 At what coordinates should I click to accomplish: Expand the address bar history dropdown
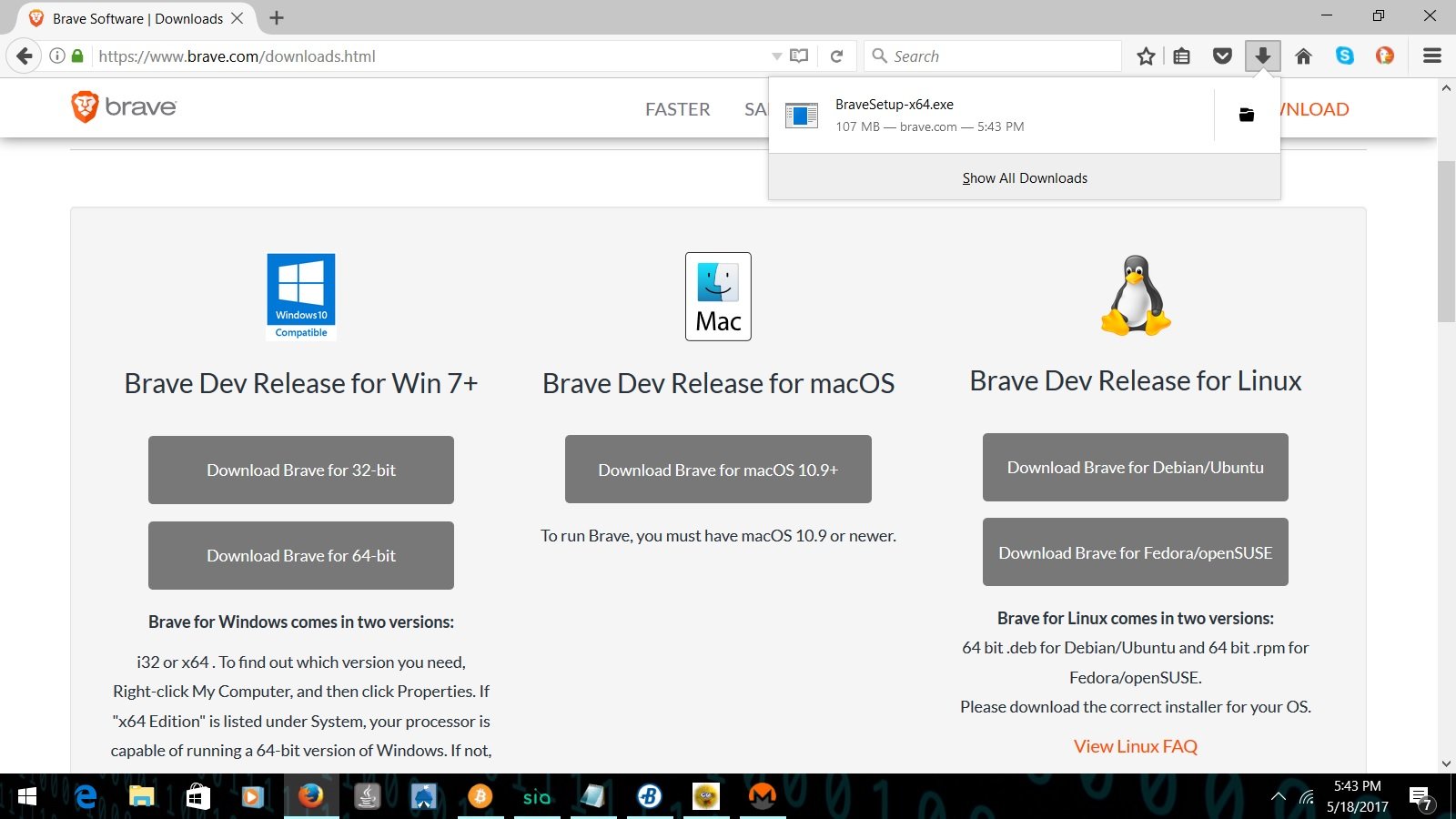[776, 56]
